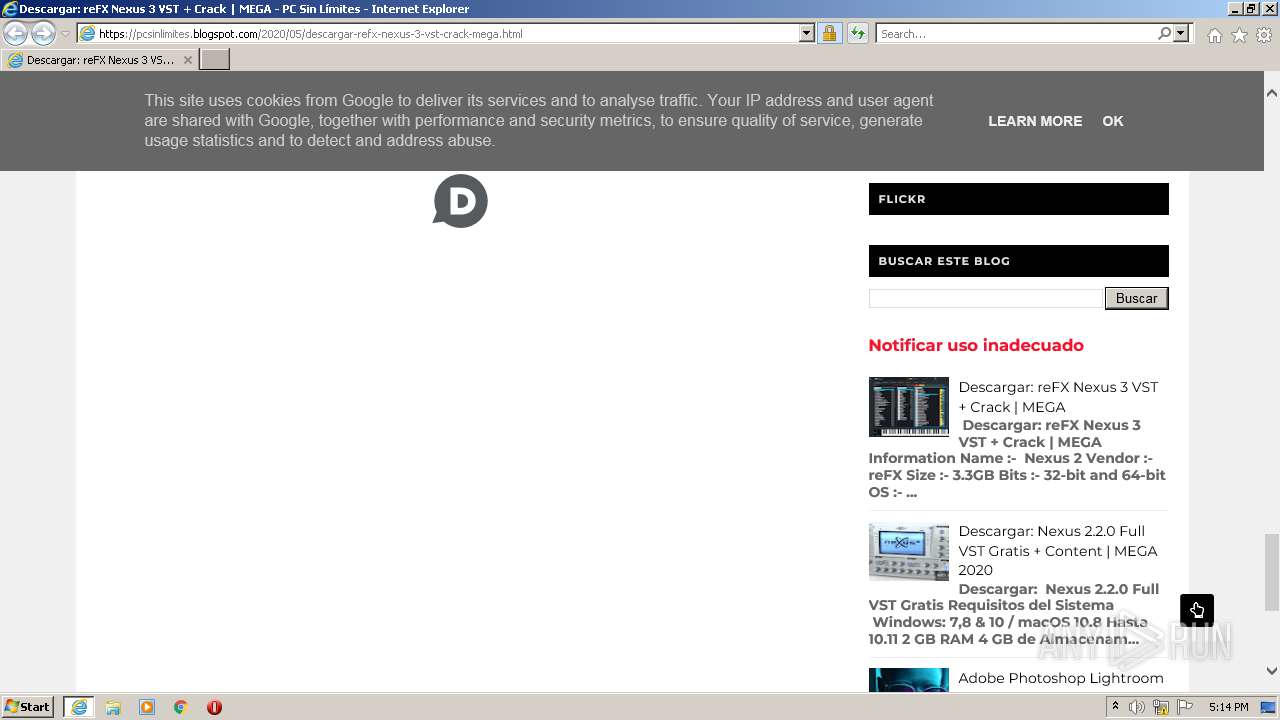Click the browser Back arrow button

(16, 33)
